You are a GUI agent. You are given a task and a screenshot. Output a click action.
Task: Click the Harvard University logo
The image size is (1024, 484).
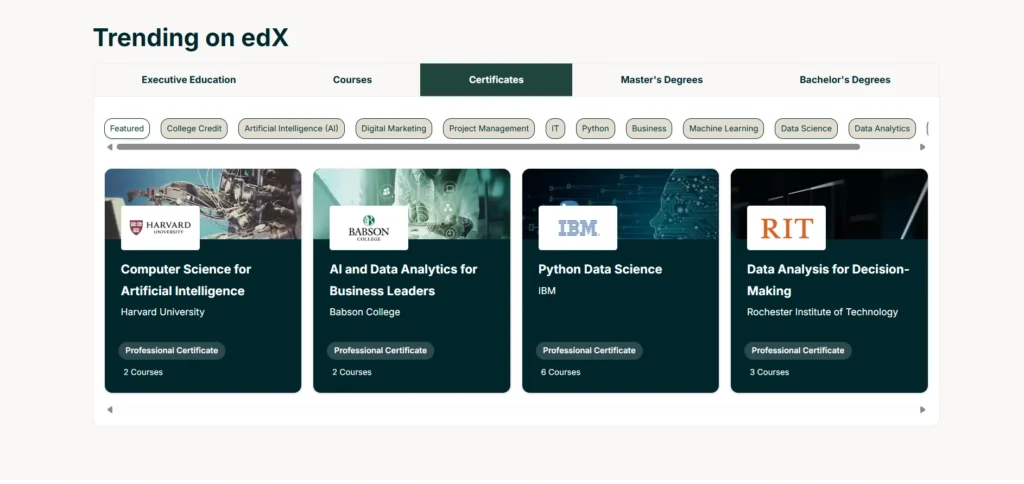click(160, 228)
